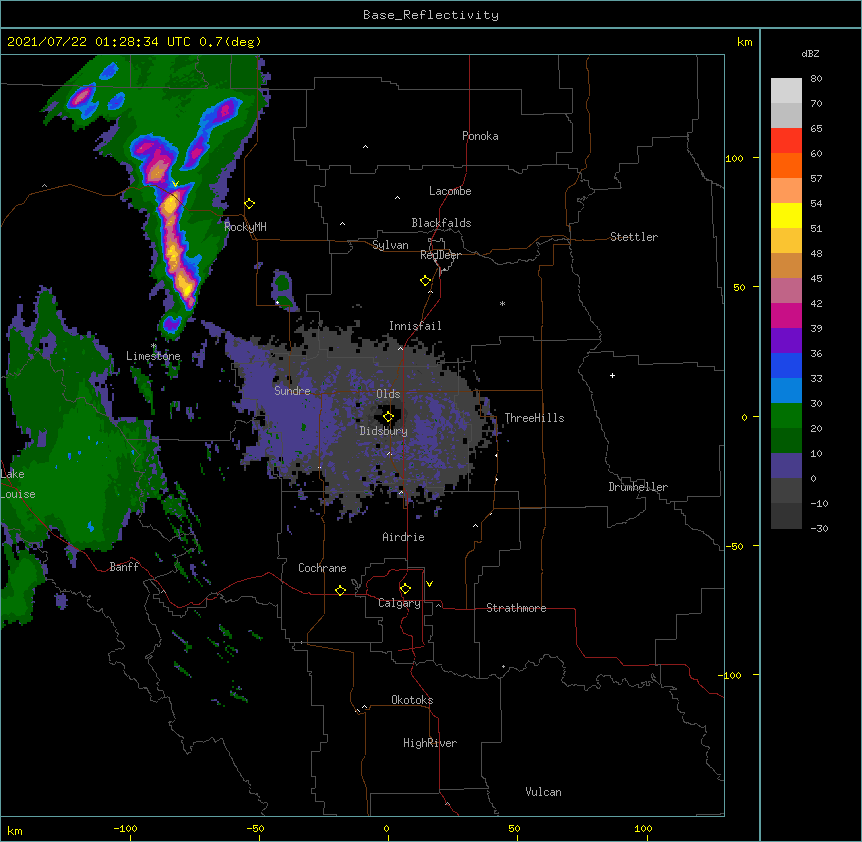Click the Stettler label

[634, 237]
